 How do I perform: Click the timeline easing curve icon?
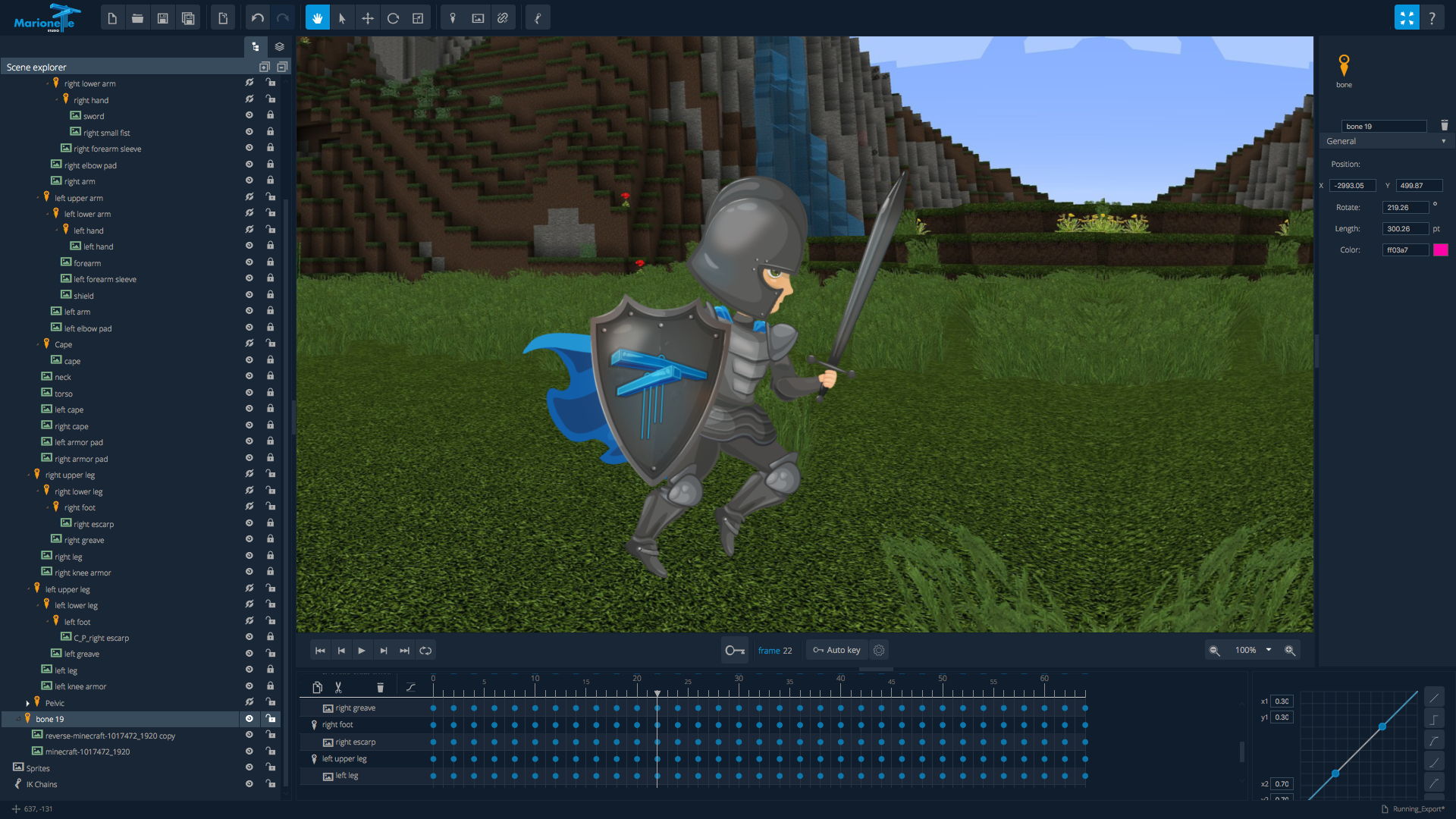[x=411, y=688]
